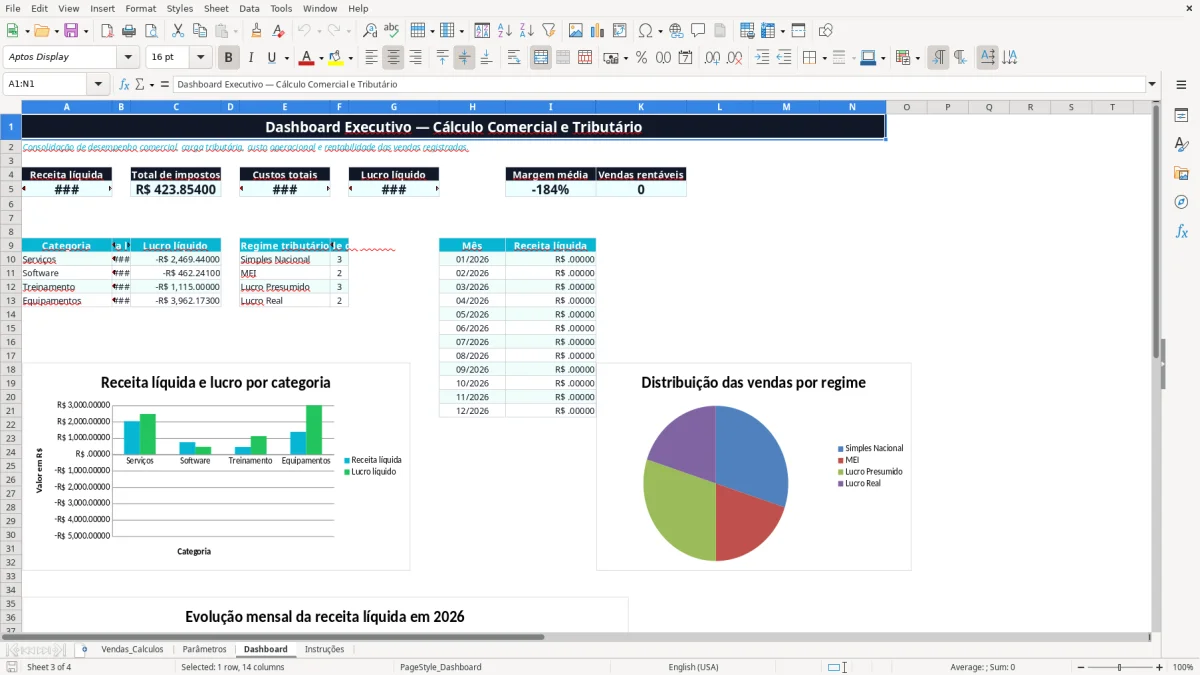
Task: Open the Sheet menu
Action: tap(216, 8)
